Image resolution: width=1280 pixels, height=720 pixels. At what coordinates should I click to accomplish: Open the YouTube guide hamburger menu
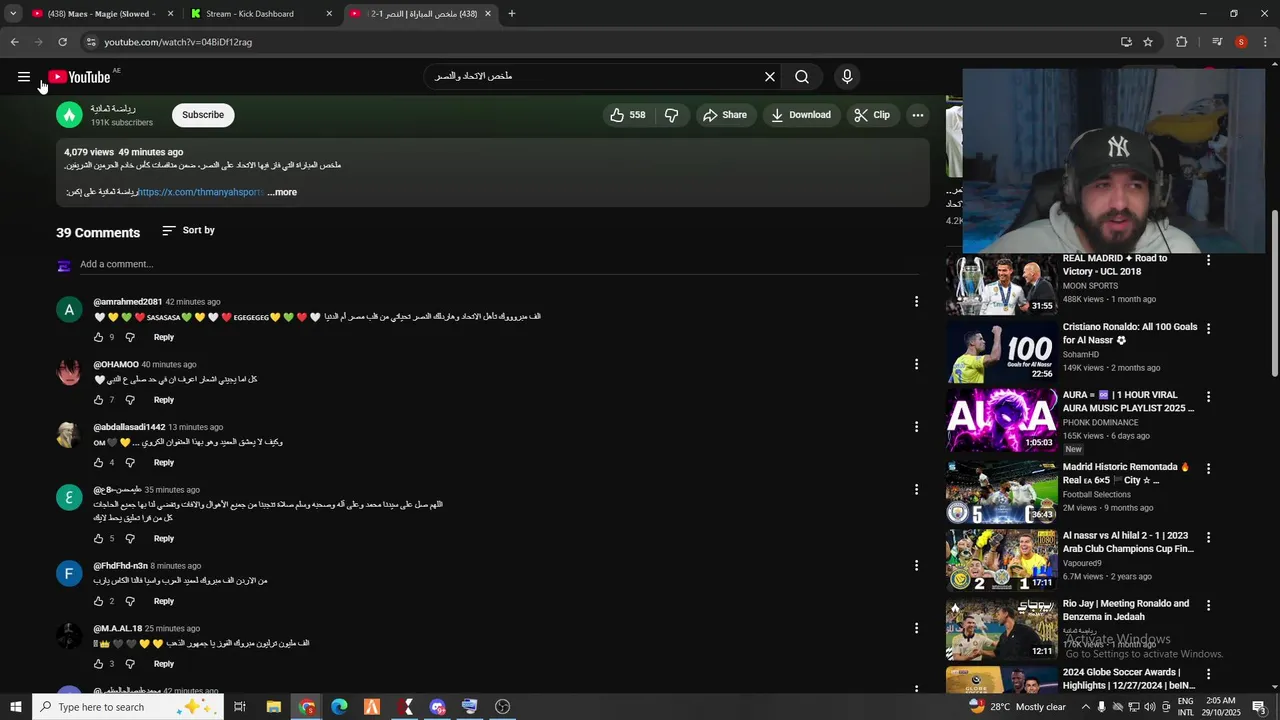24,77
